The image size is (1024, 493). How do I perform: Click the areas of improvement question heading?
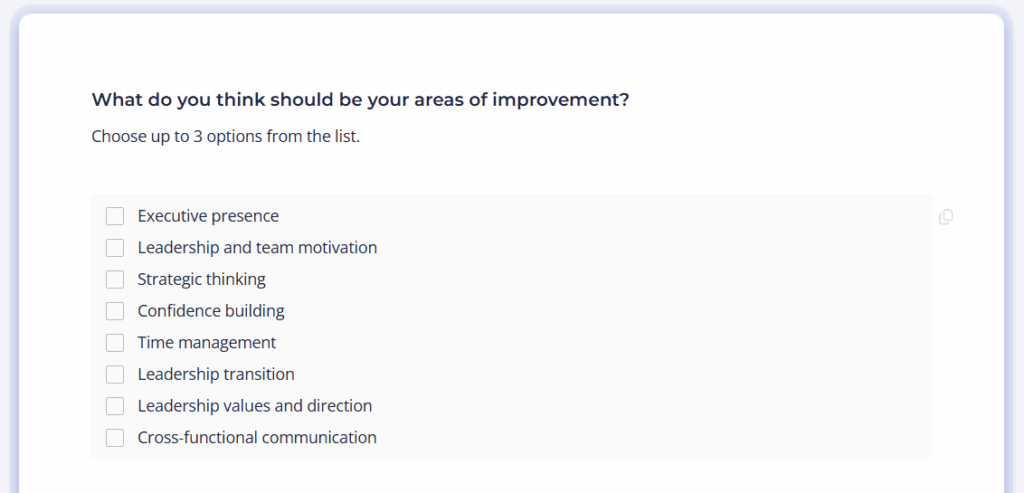click(360, 100)
